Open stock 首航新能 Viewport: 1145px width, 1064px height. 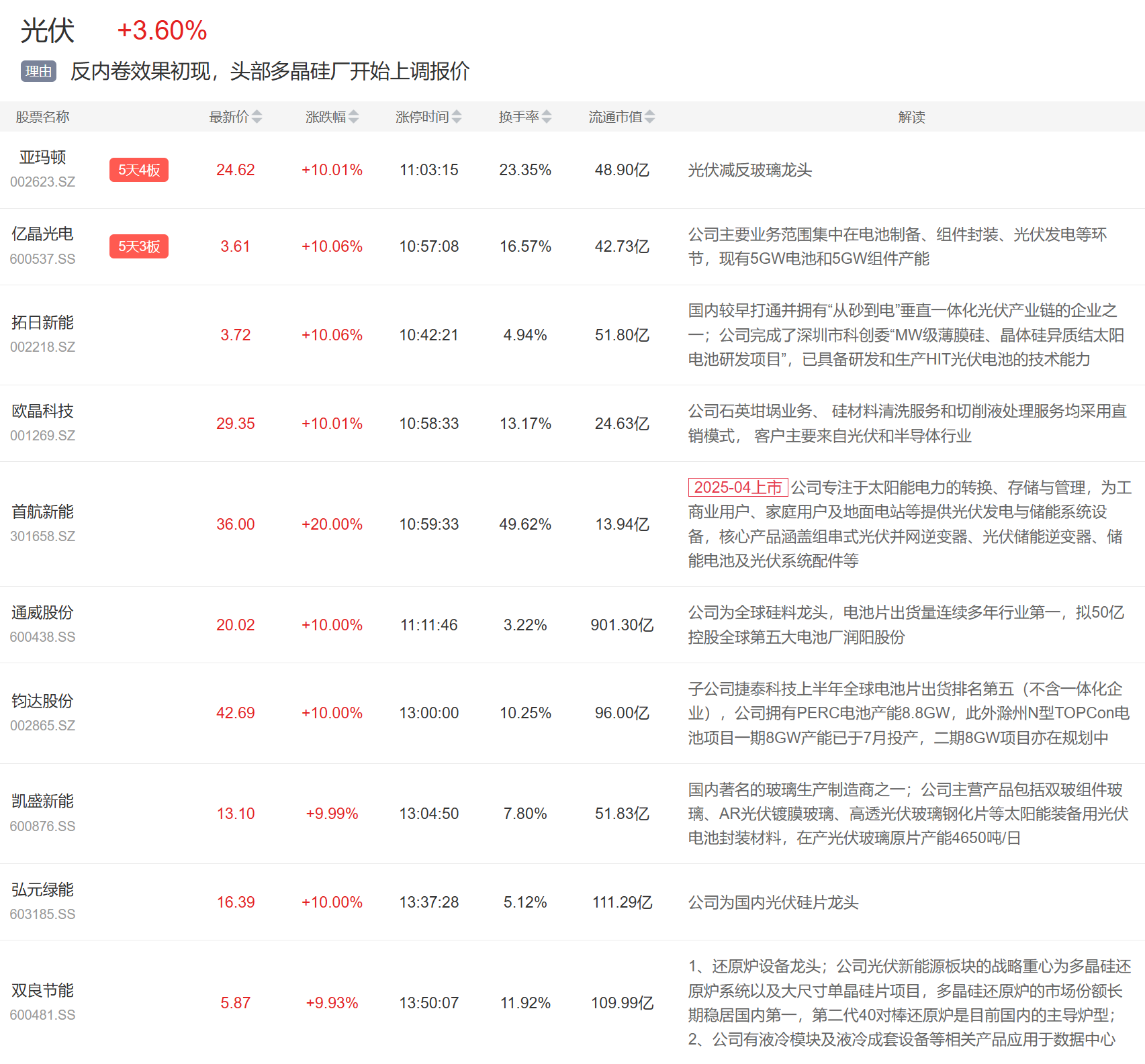[42, 512]
